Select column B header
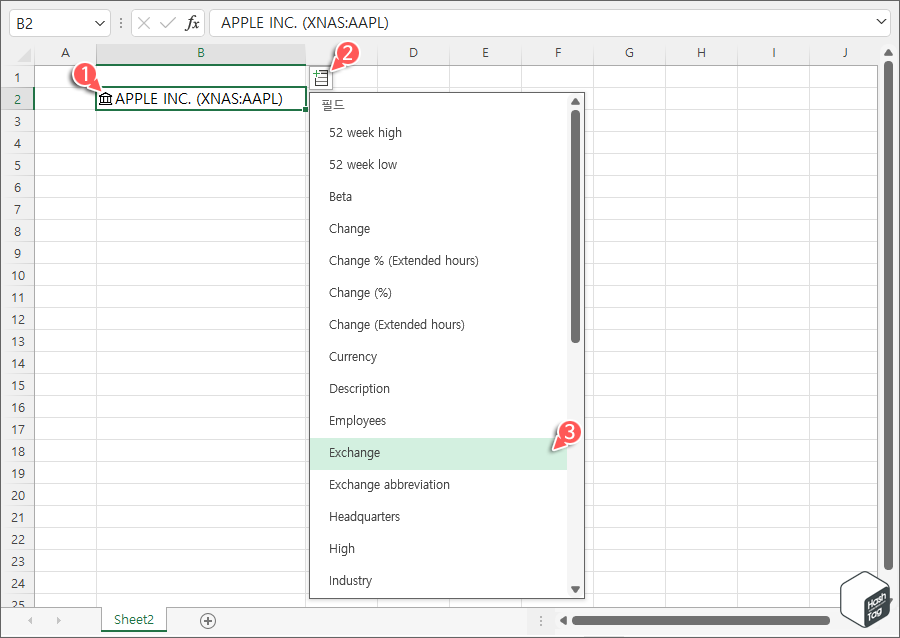 [x=201, y=53]
